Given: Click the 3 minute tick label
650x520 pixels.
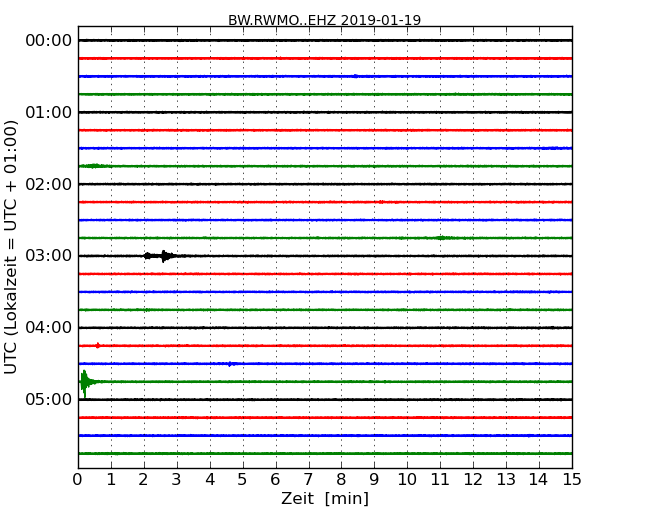Looking at the screenshot, I should tap(177, 479).
